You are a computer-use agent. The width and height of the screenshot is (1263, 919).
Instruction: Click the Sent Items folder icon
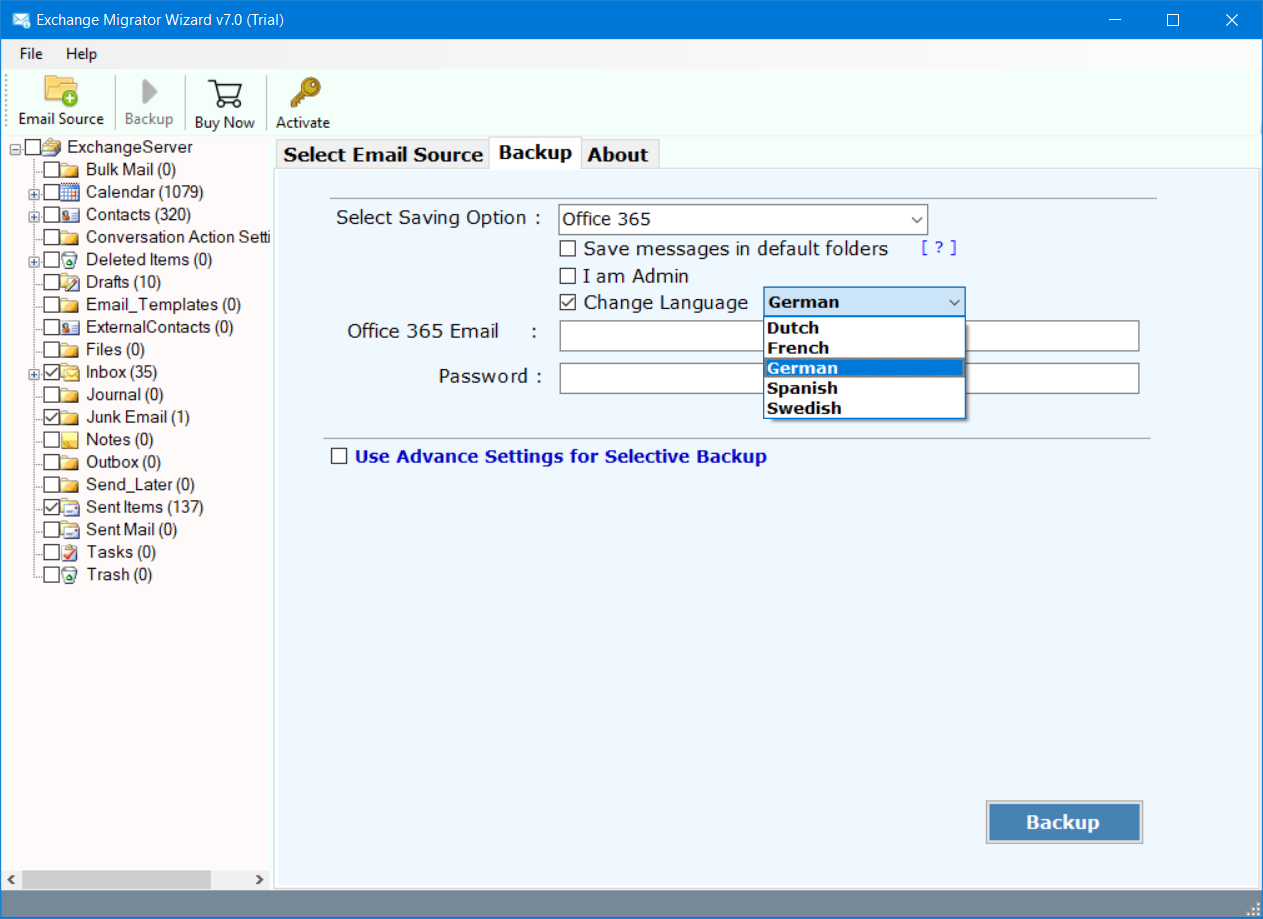coord(70,507)
